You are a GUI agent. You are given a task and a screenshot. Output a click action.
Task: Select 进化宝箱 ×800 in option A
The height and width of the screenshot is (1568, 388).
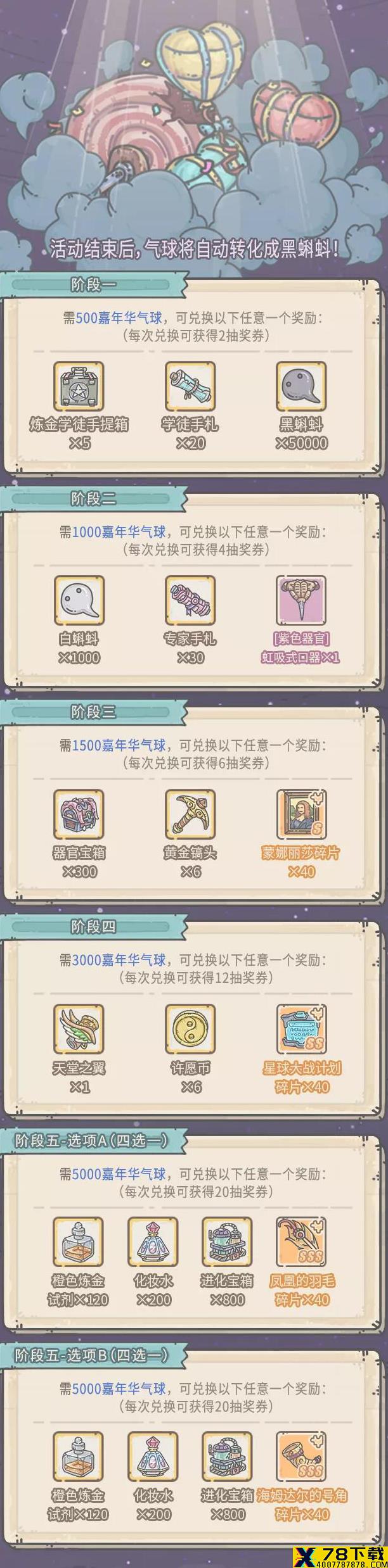point(227,1242)
